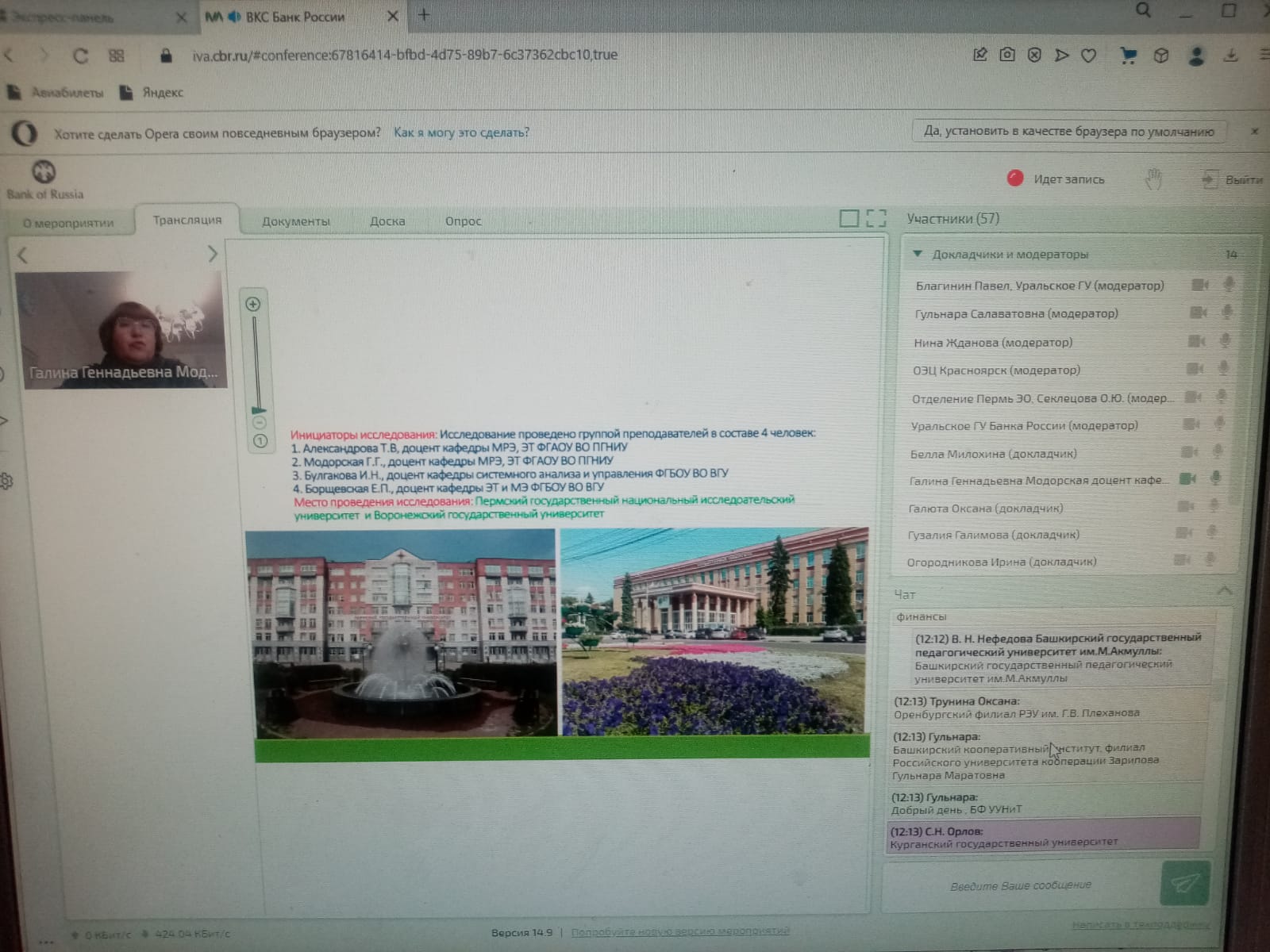Image resolution: width=1270 pixels, height=952 pixels.
Task: Show next video with right chevron
Action: pos(212,254)
